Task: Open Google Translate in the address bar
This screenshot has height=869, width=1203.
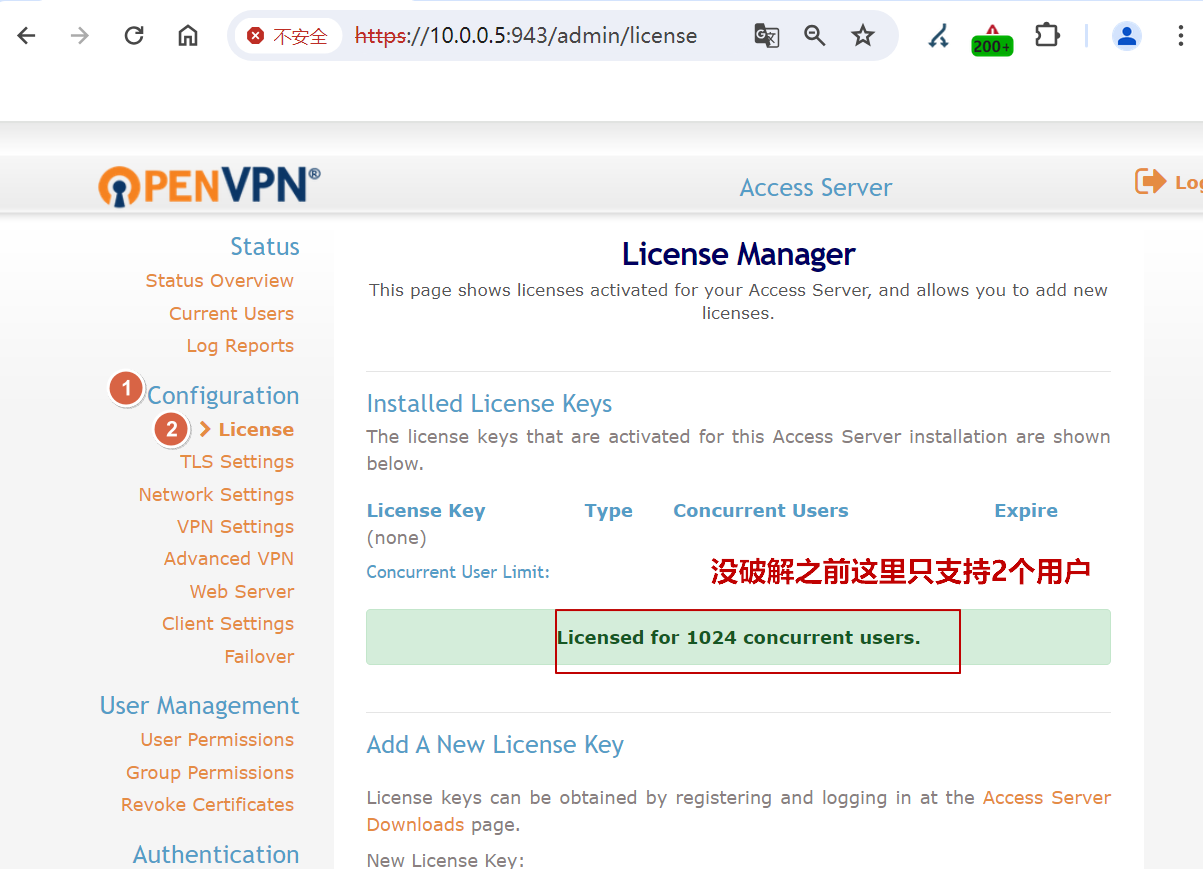Action: (766, 35)
